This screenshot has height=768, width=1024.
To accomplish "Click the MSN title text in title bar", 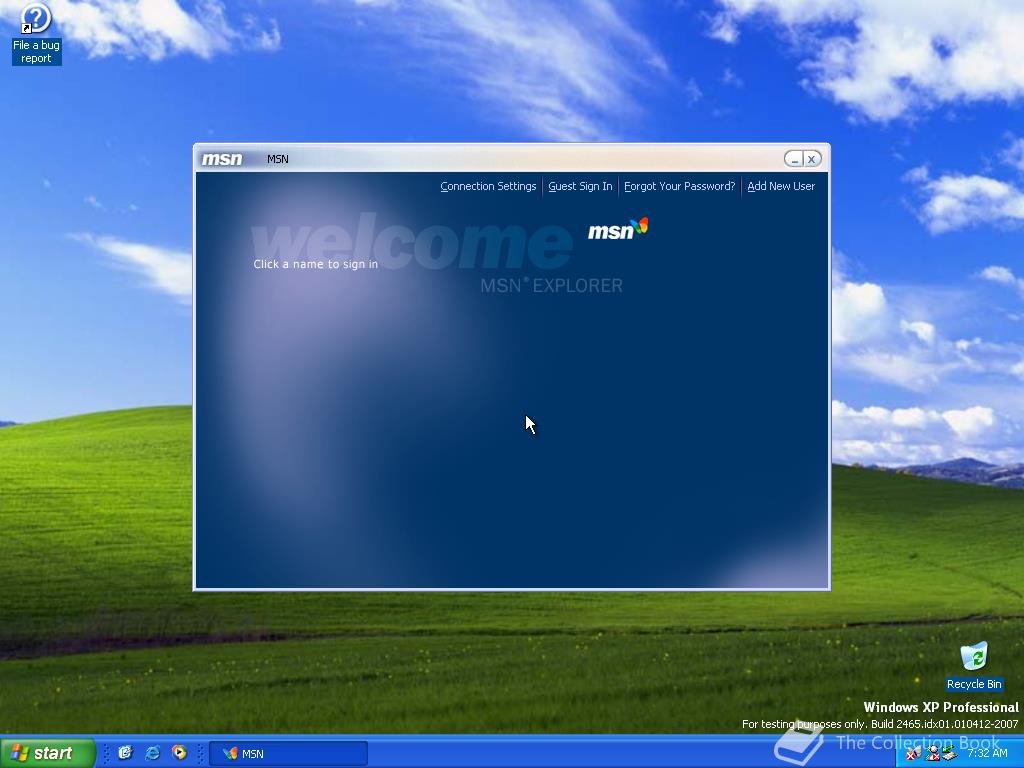I will click(x=278, y=159).
